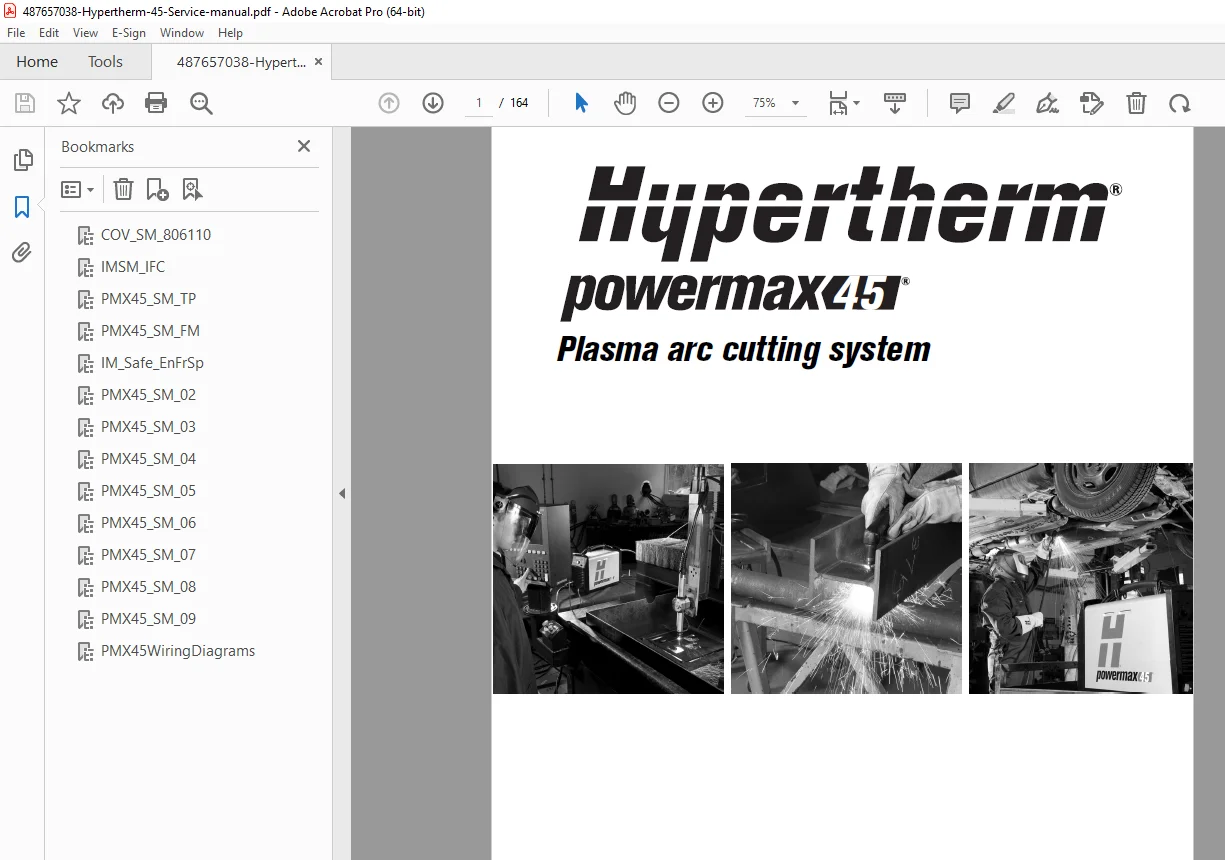Open bookmark PMX45_SM_05
The image size is (1225, 860).
click(148, 491)
